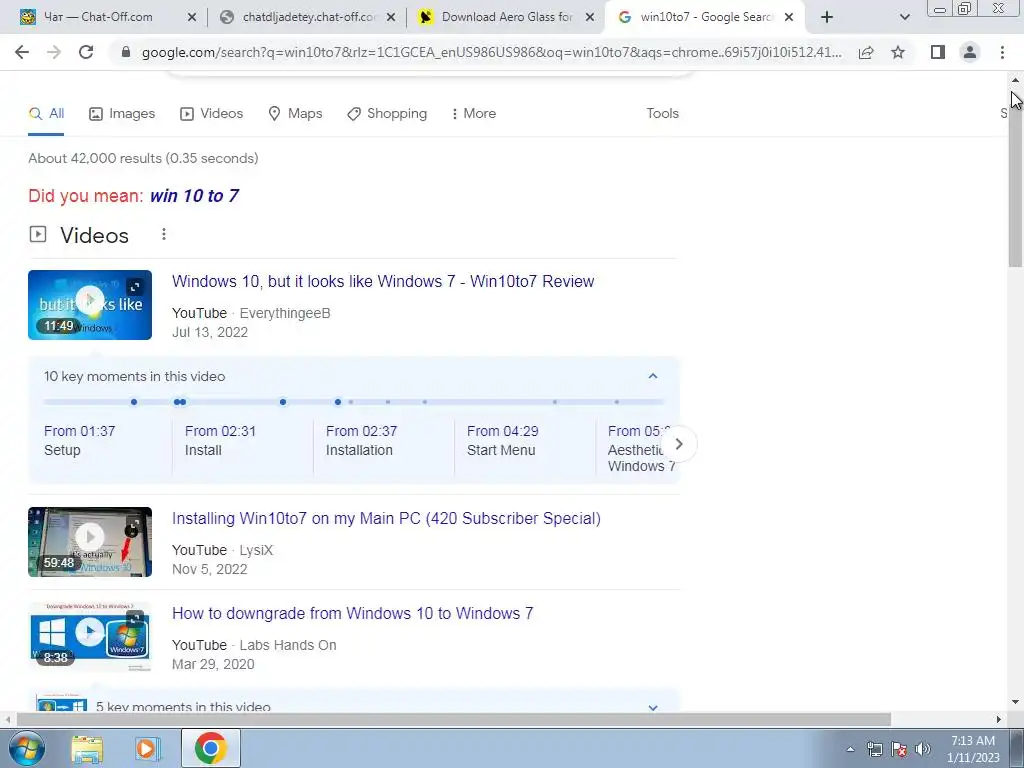
Task: Open the network tray icon
Action: [x=874, y=749]
